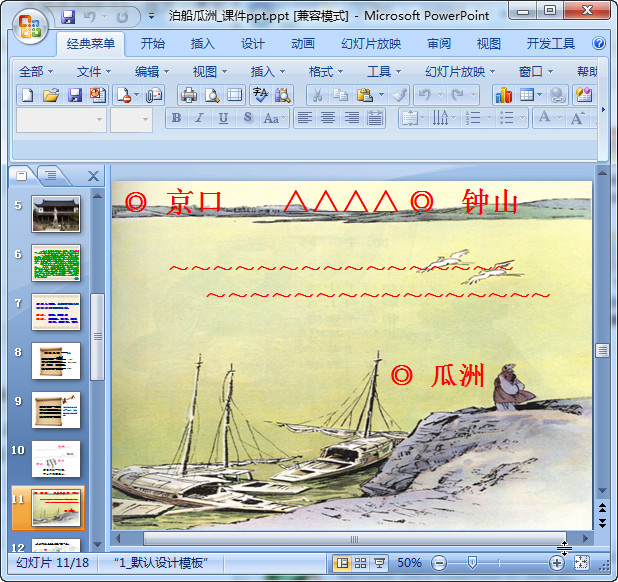Click thumbnail pane vertical scrollbar thumb
The image size is (618, 582).
(x=97, y=337)
